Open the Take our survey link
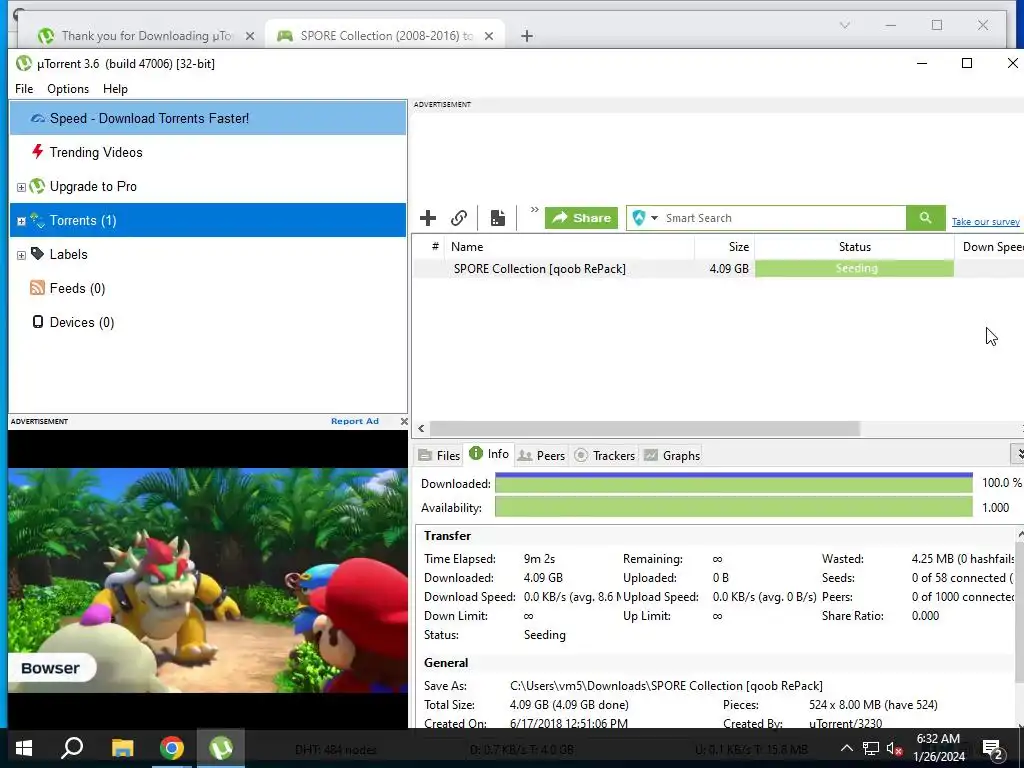Screen dimensions: 1024x768 click(985, 222)
